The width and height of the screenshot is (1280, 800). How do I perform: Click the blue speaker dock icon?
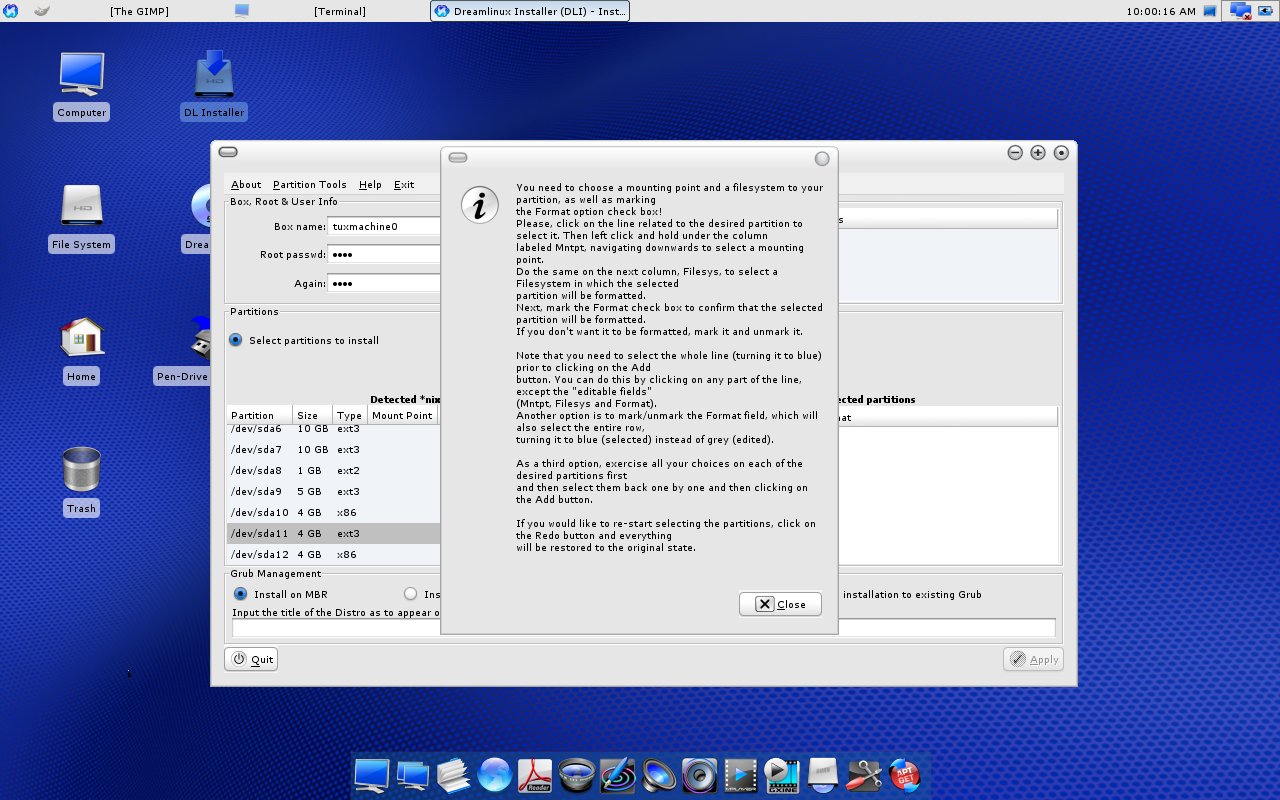[660, 775]
